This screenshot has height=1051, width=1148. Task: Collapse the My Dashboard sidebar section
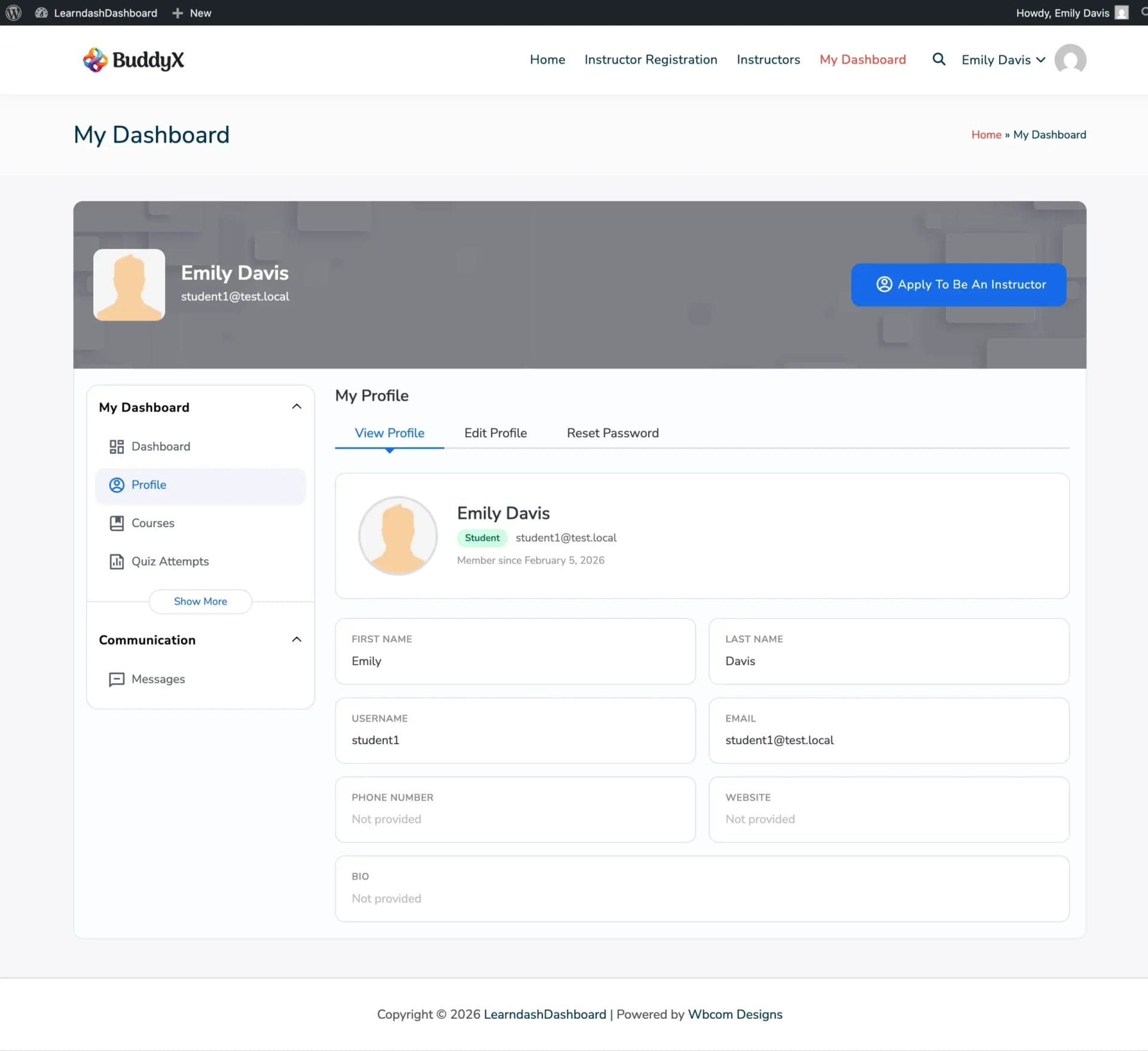point(296,407)
